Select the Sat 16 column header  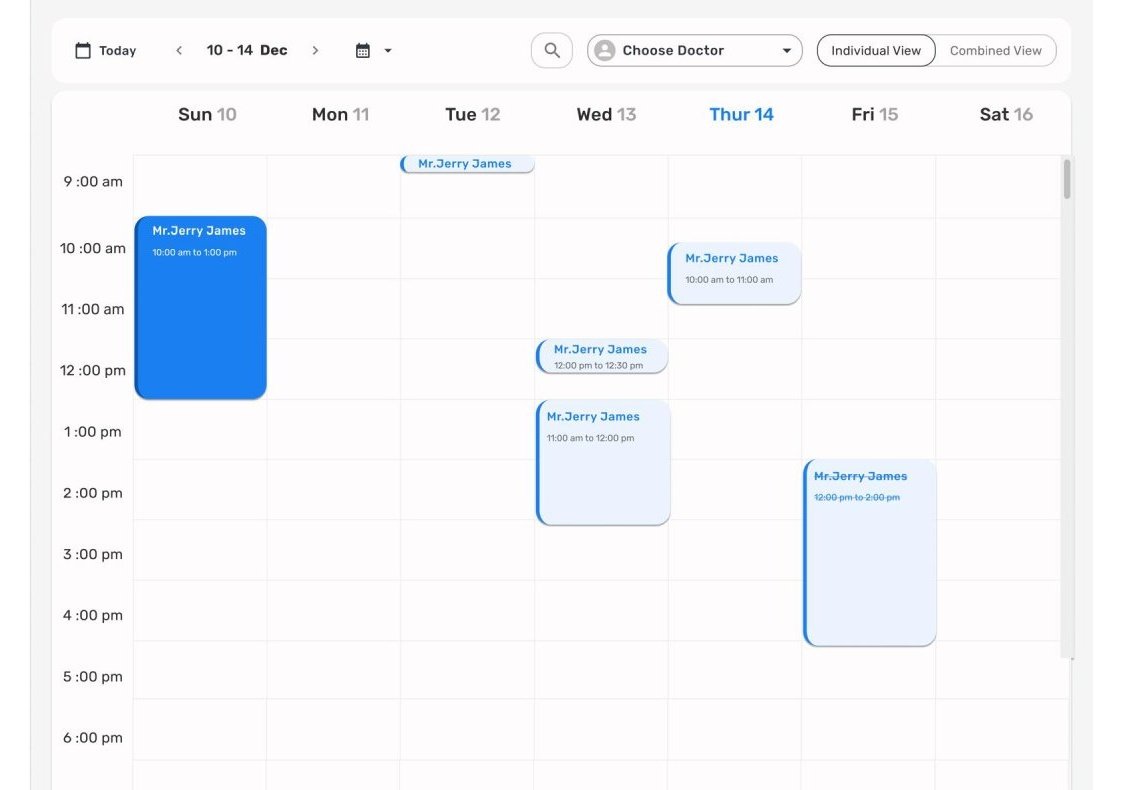coord(1005,114)
